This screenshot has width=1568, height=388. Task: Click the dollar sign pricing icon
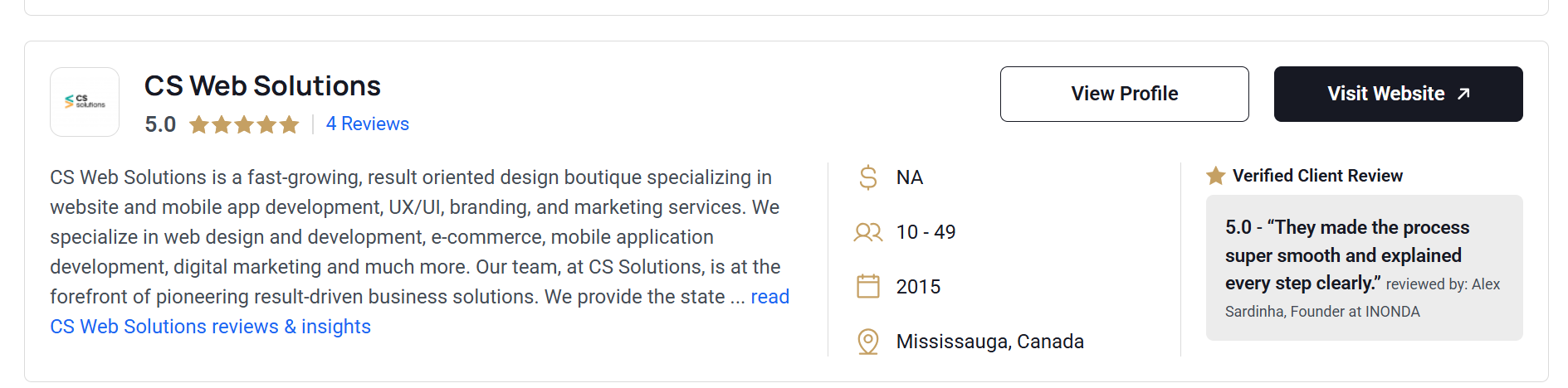868,177
